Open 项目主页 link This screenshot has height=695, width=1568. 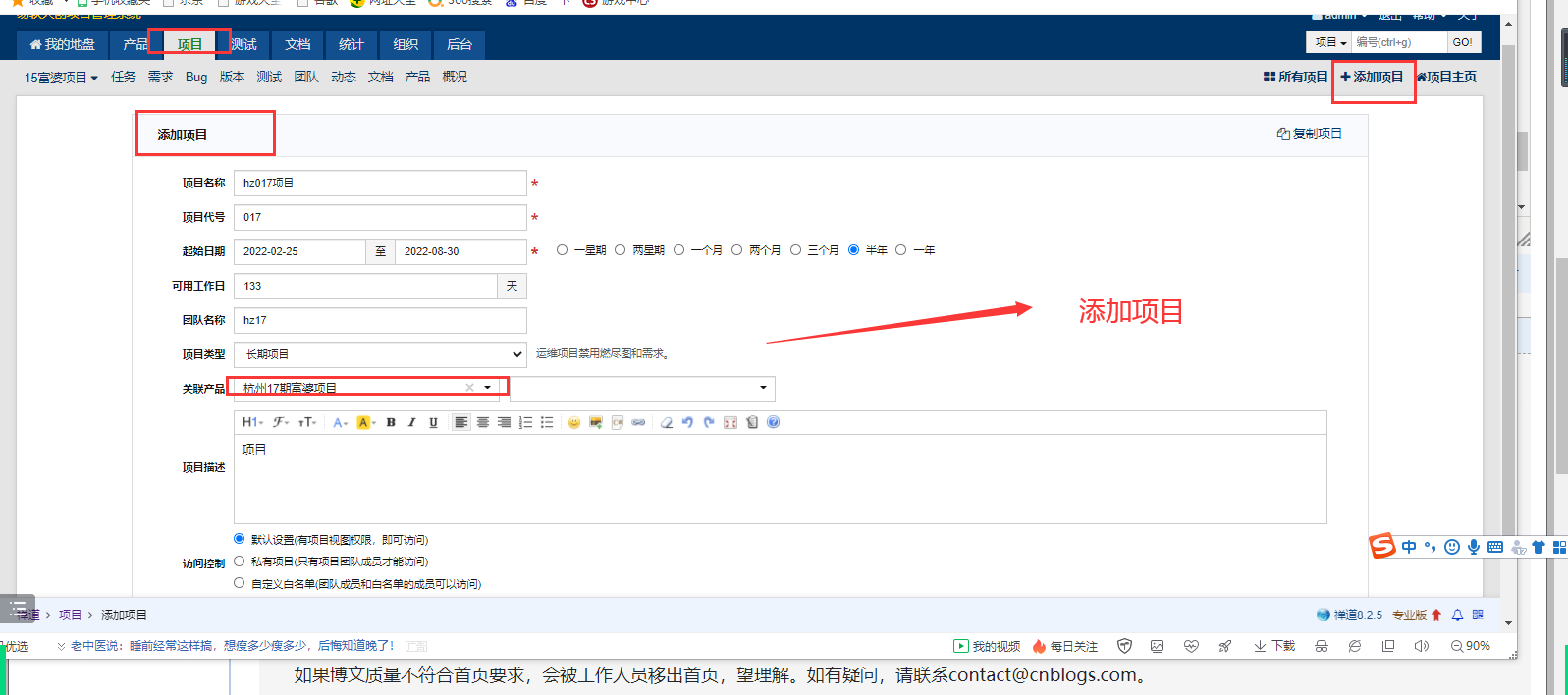pyautogui.click(x=1446, y=77)
